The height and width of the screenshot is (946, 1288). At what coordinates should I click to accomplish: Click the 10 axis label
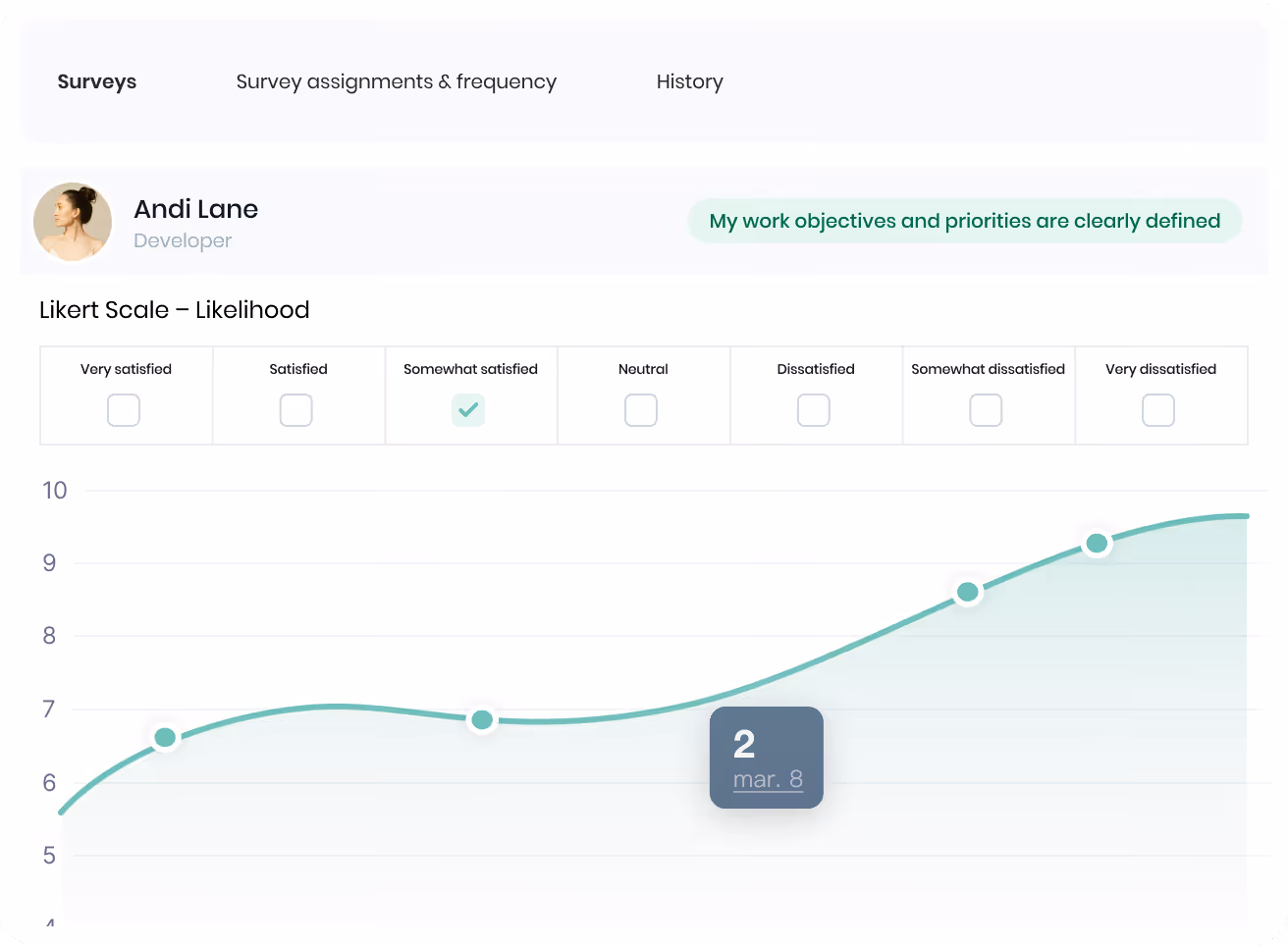tap(55, 491)
